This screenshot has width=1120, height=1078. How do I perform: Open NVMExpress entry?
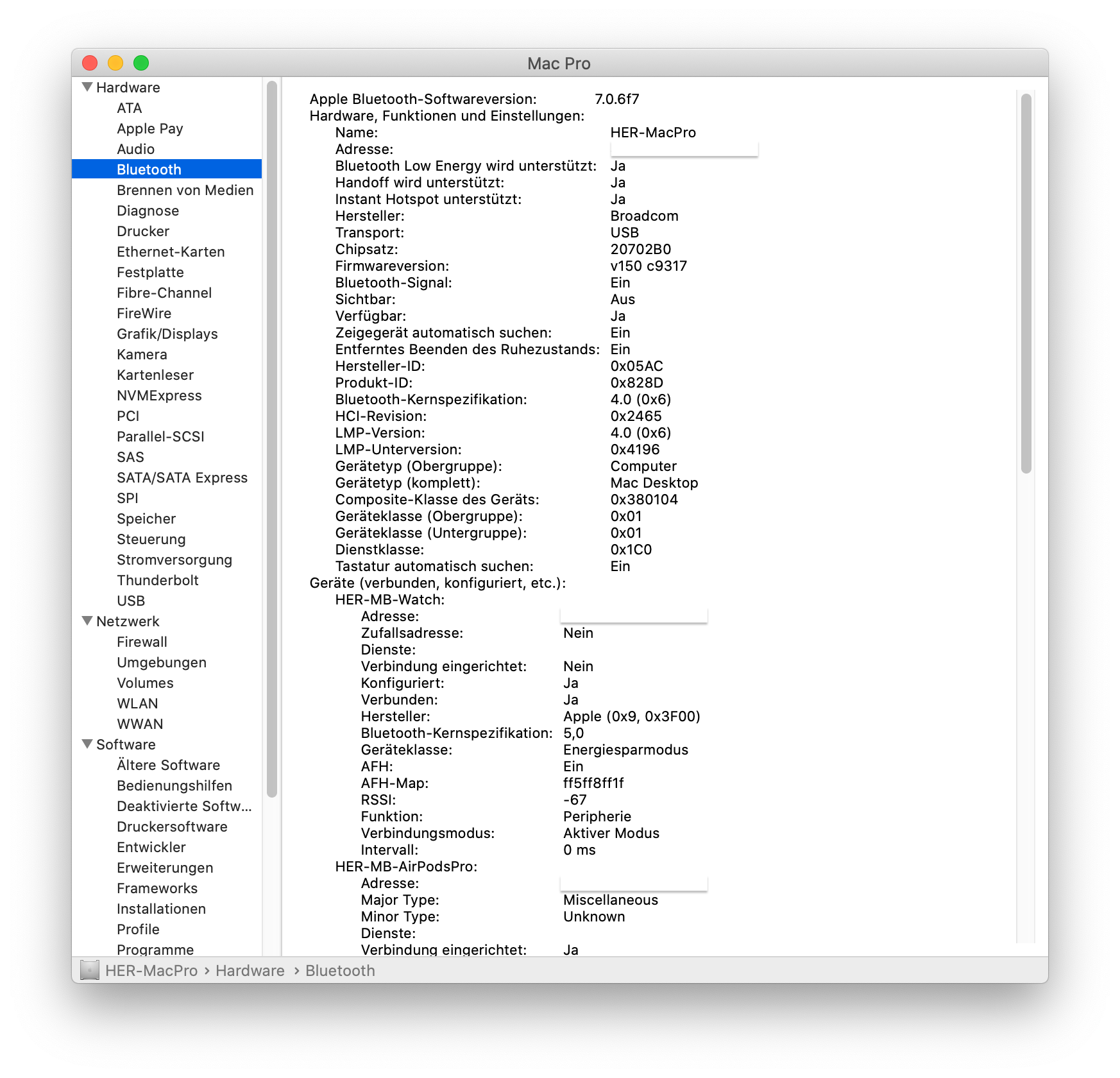click(159, 395)
